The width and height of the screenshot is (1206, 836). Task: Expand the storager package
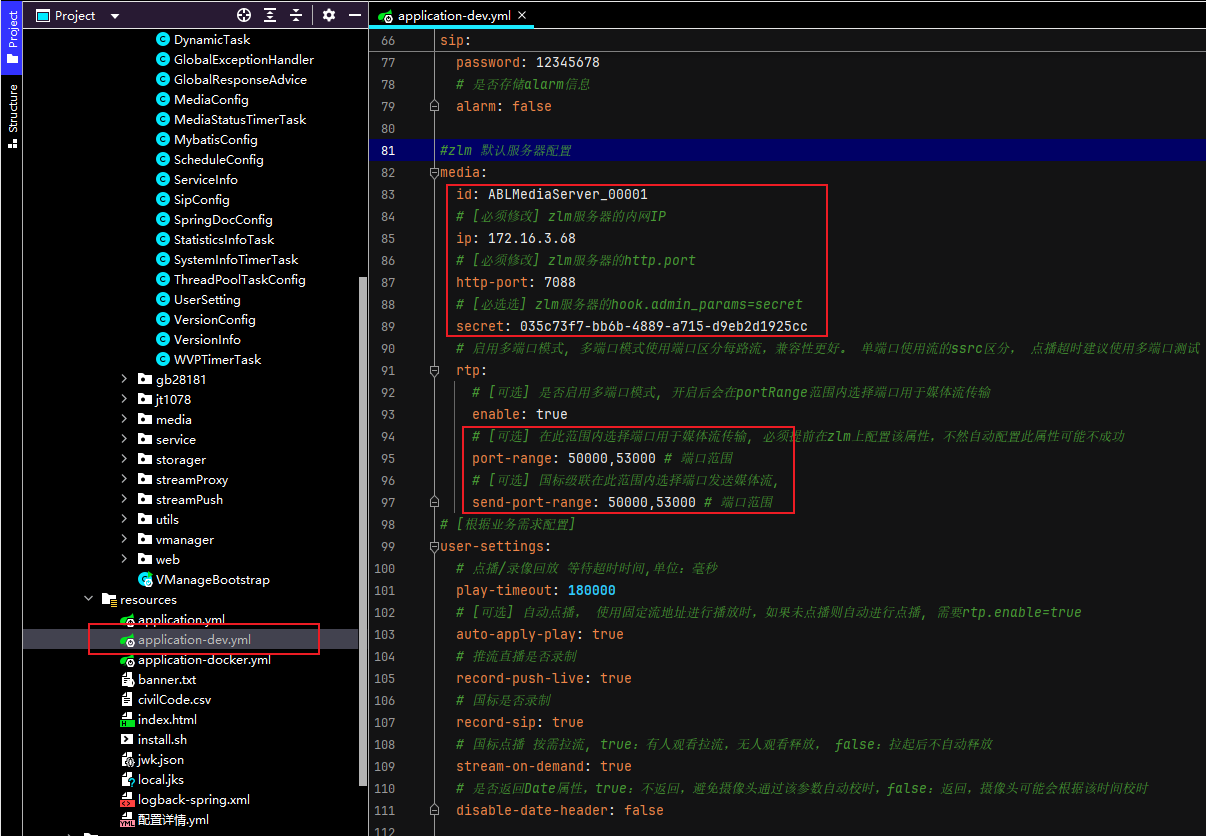click(124, 459)
